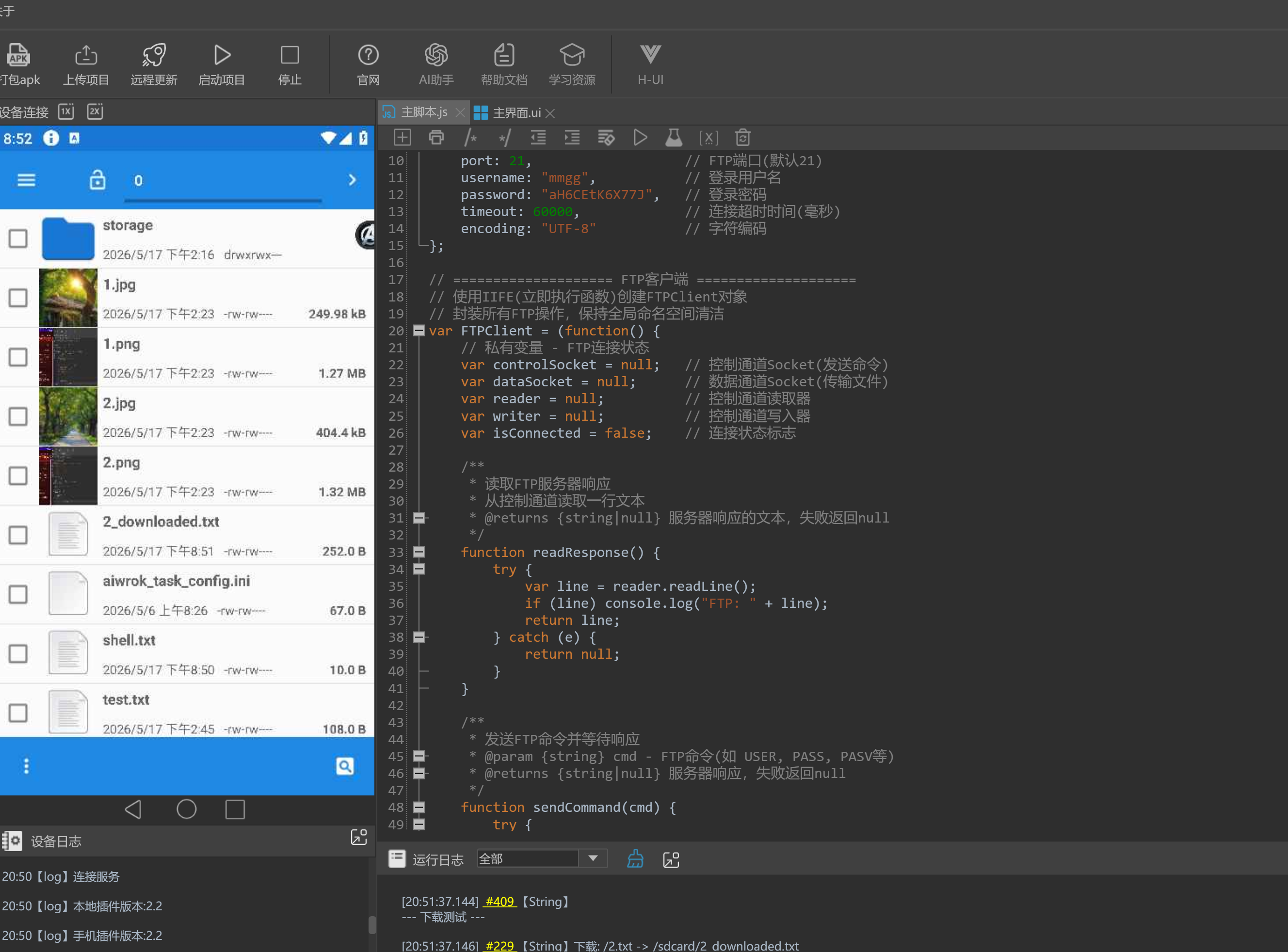The height and width of the screenshot is (952, 1288).
Task: Tap the Android back navigation button
Action: pyautogui.click(x=134, y=809)
